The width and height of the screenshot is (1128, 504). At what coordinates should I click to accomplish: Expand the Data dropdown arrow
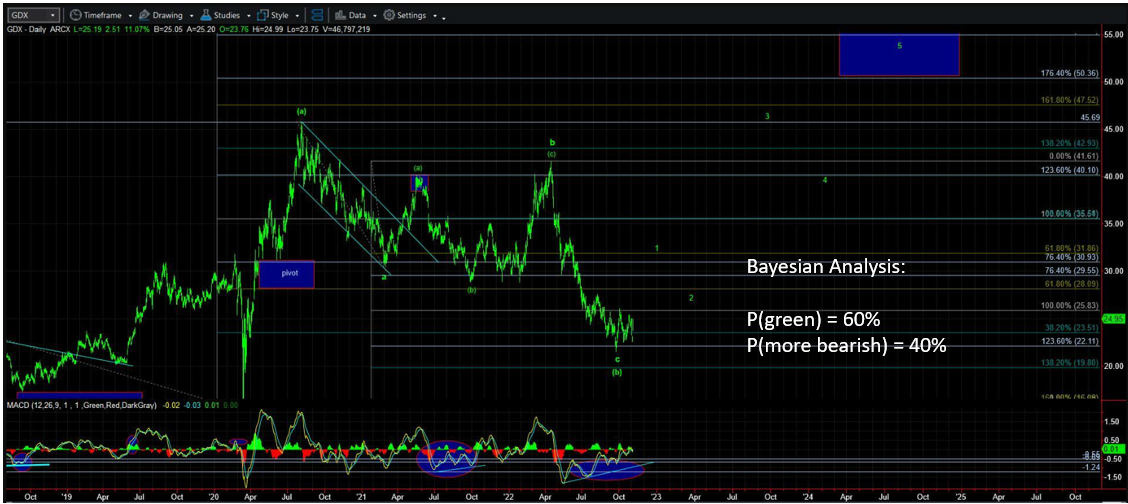[x=373, y=16]
